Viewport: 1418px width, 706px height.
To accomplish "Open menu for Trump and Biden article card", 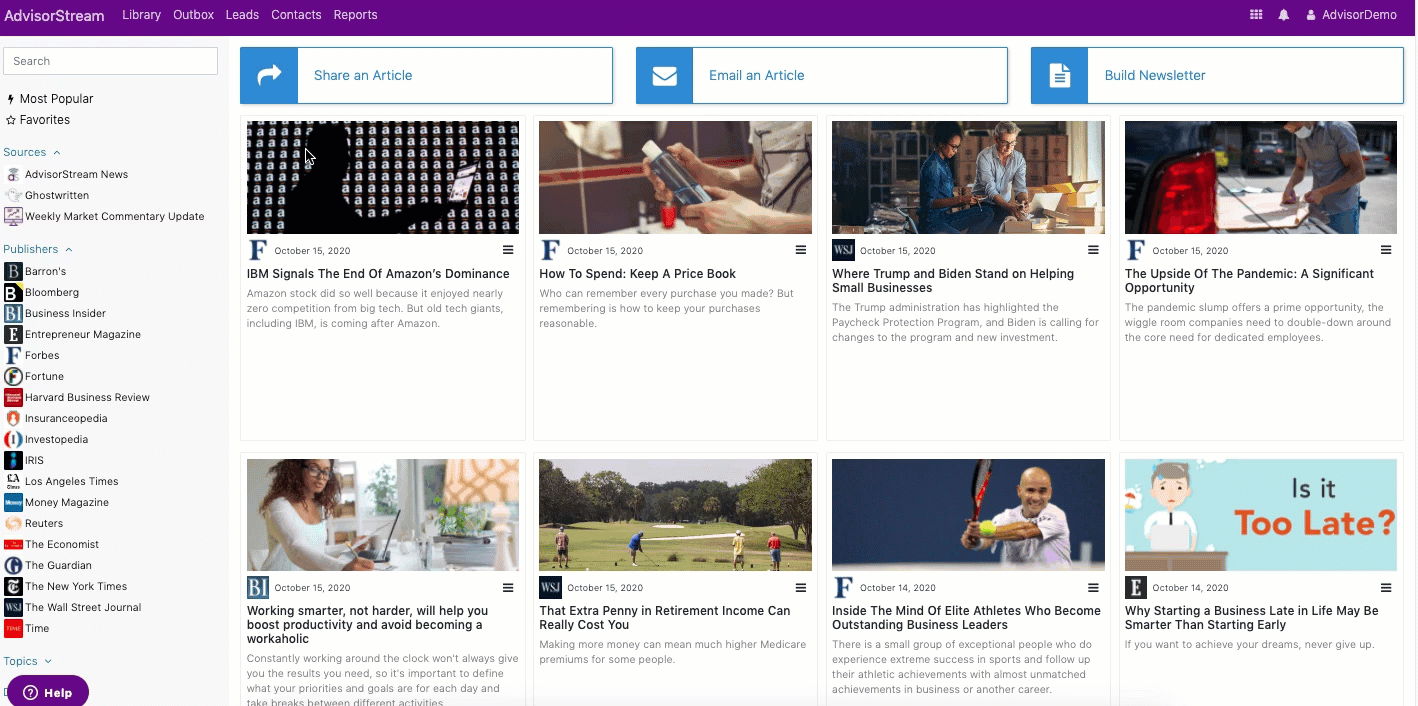I will pyautogui.click(x=1093, y=250).
